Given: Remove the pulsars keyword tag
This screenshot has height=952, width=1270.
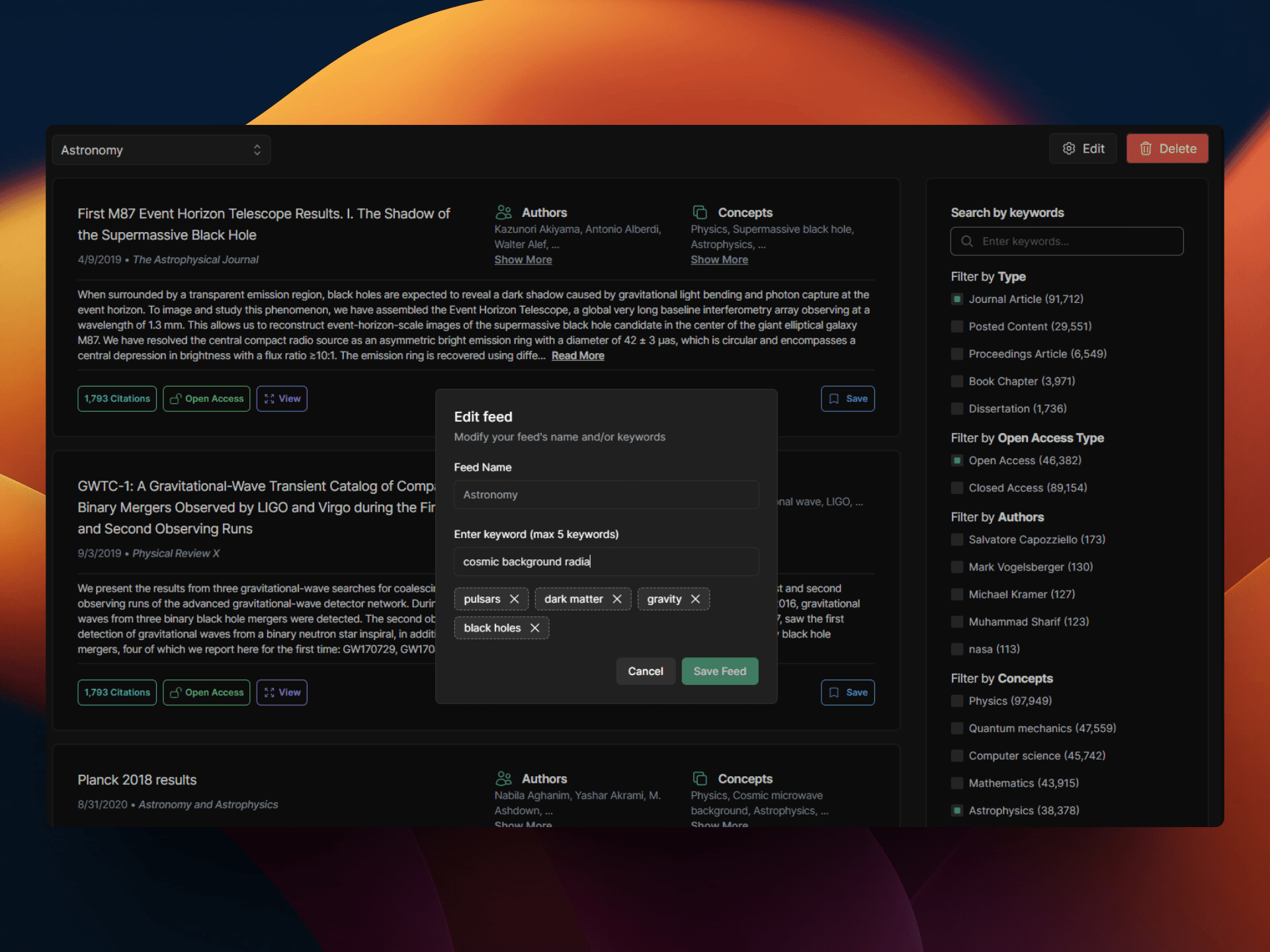Looking at the screenshot, I should [x=514, y=599].
